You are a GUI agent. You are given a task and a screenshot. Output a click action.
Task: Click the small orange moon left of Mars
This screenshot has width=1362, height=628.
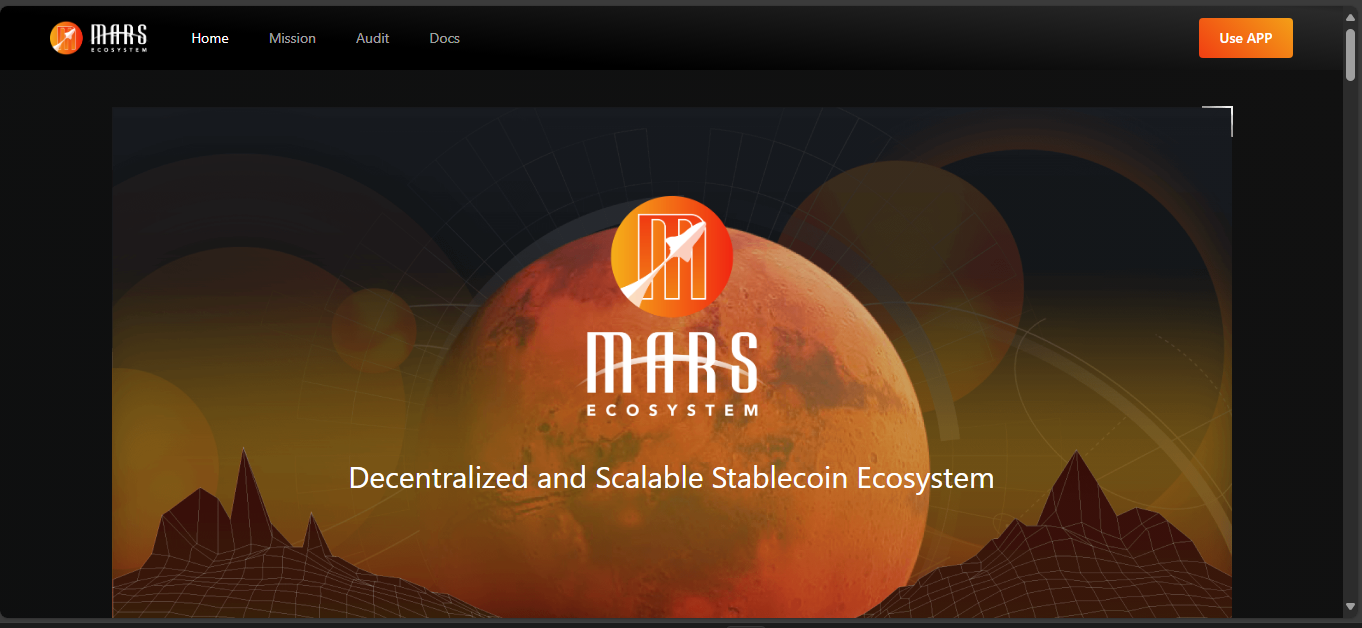pyautogui.click(x=372, y=328)
